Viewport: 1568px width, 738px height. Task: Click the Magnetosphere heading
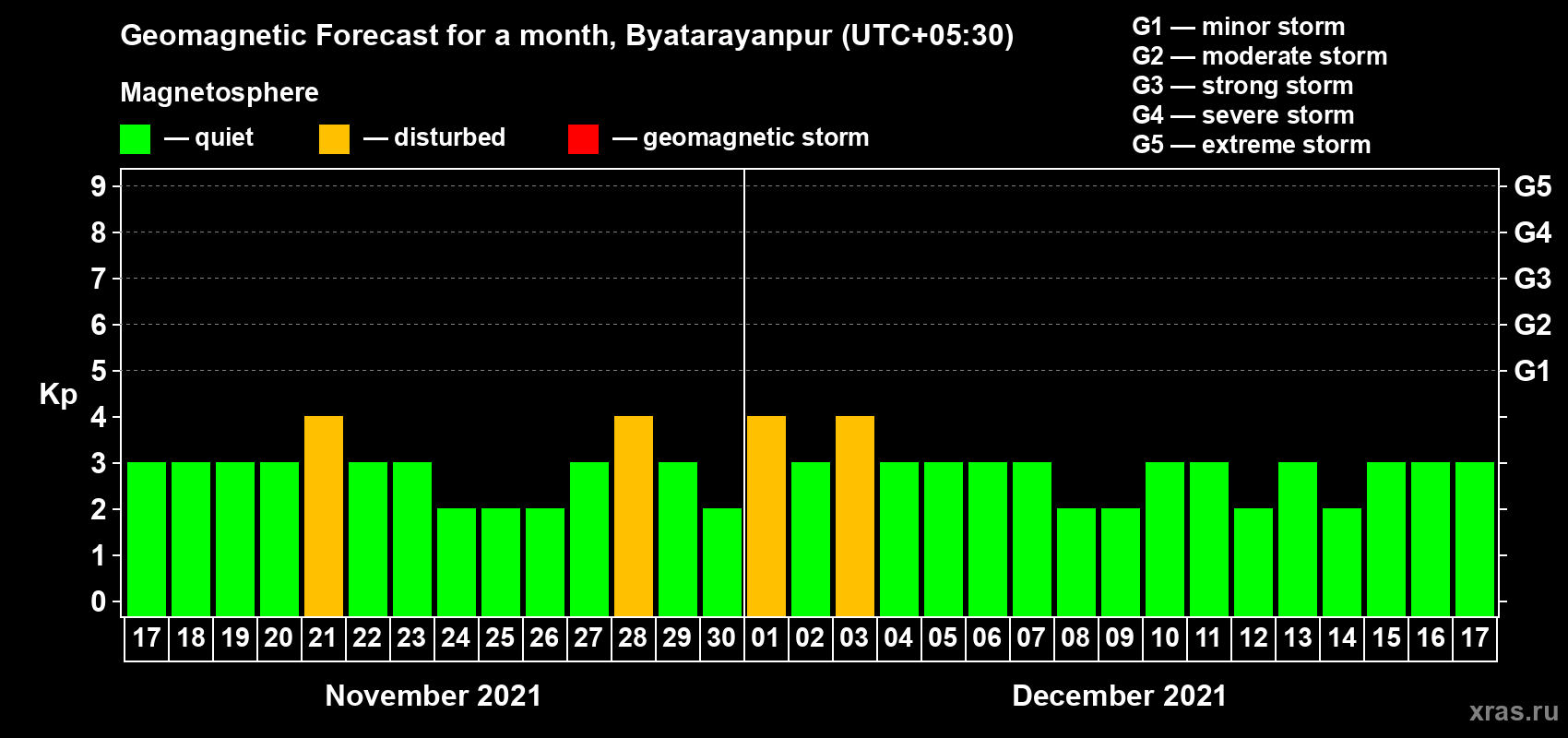[220, 92]
